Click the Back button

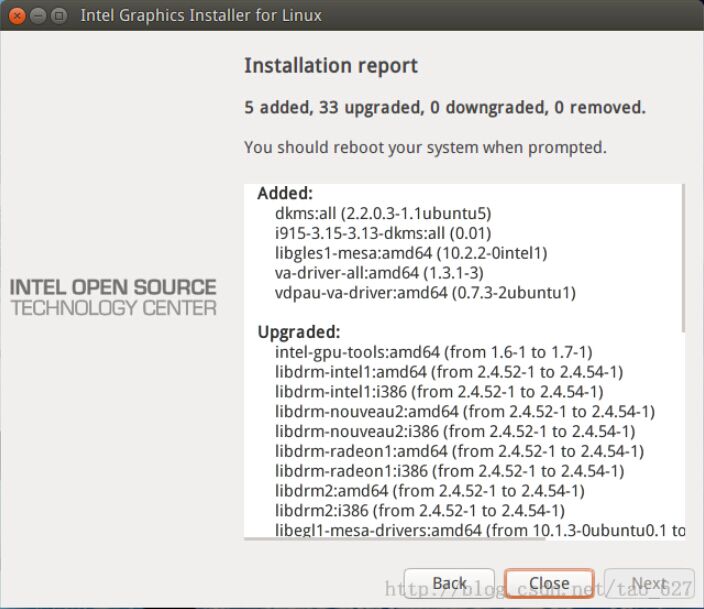(x=449, y=583)
